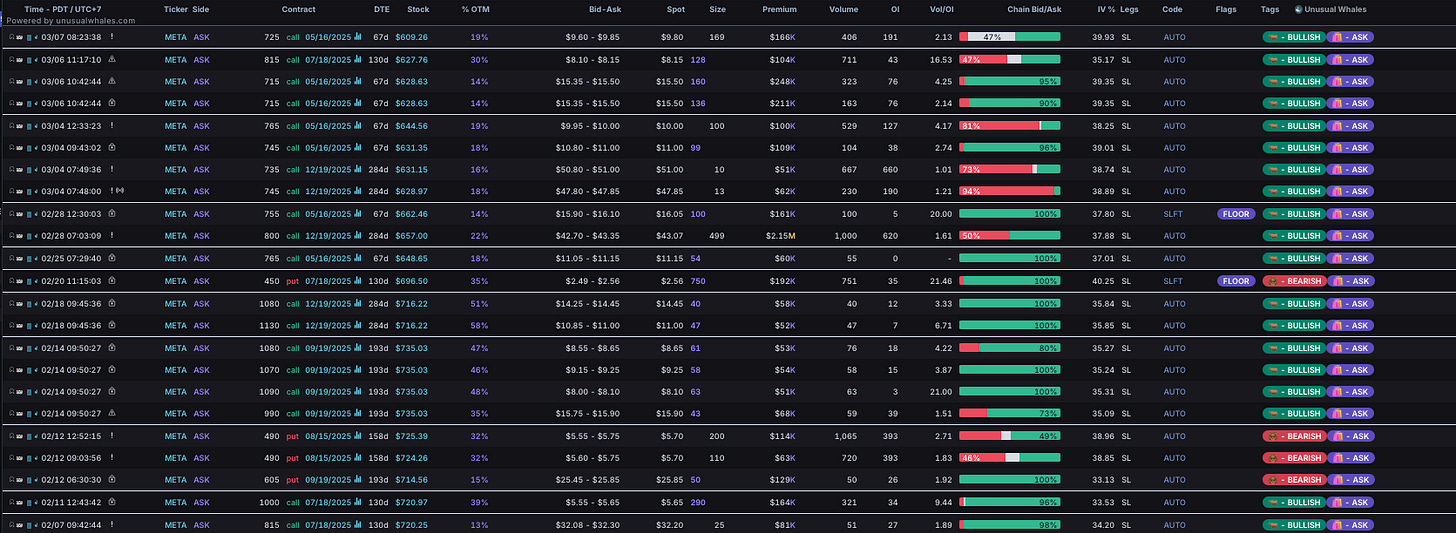The height and width of the screenshot is (533, 1456).
Task: Click alert type icon beside 02/25 07:29:40
Action: pyautogui.click(x=111, y=259)
